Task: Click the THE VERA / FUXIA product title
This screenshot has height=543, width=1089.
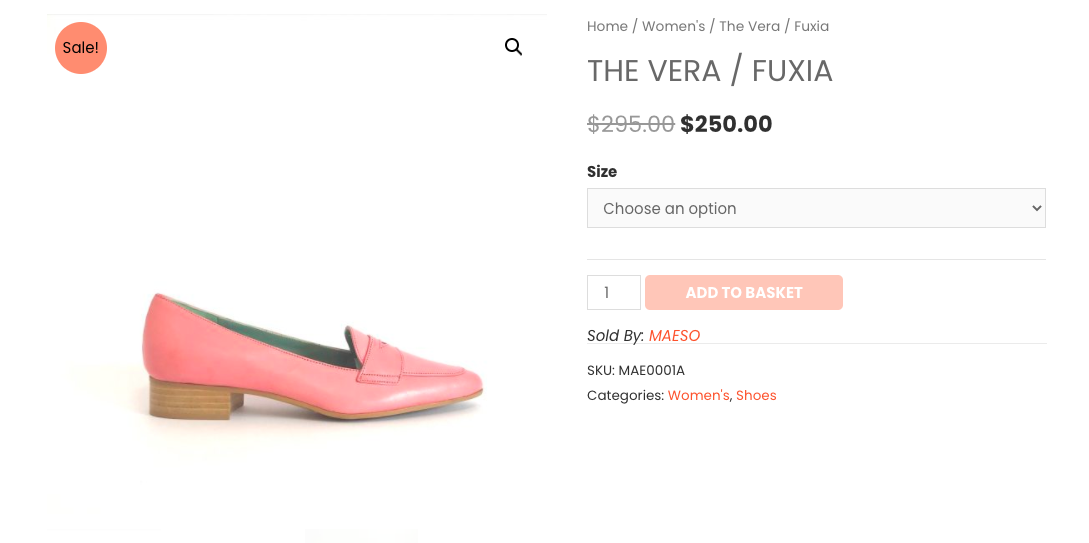Action: pyautogui.click(x=710, y=71)
